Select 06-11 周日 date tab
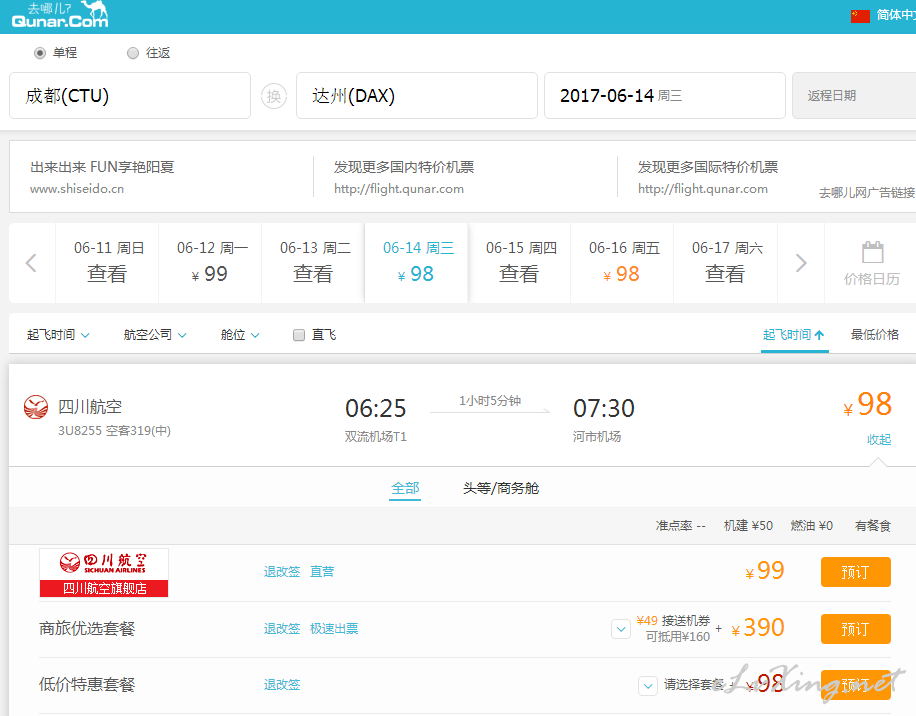 [x=107, y=263]
